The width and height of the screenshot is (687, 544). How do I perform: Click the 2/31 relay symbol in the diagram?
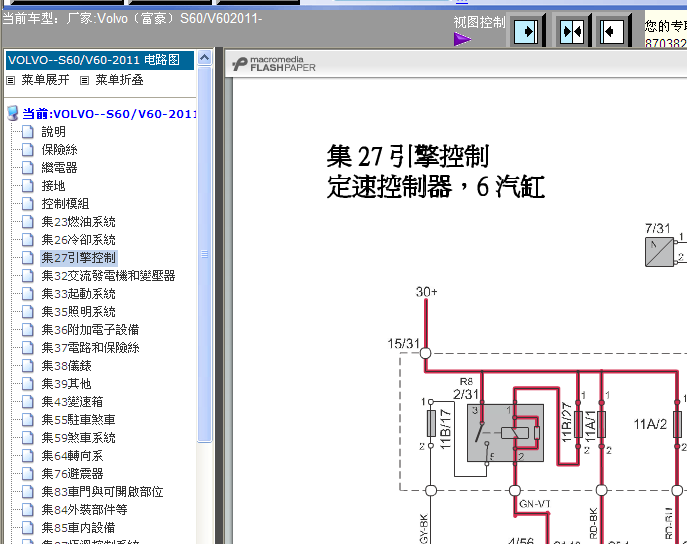[505, 433]
